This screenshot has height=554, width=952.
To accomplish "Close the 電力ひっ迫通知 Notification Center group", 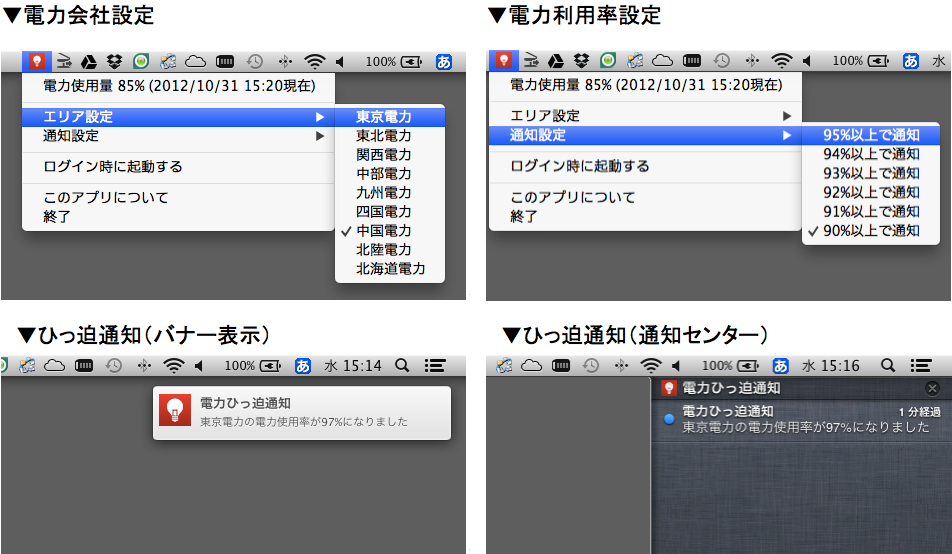I will [x=932, y=388].
